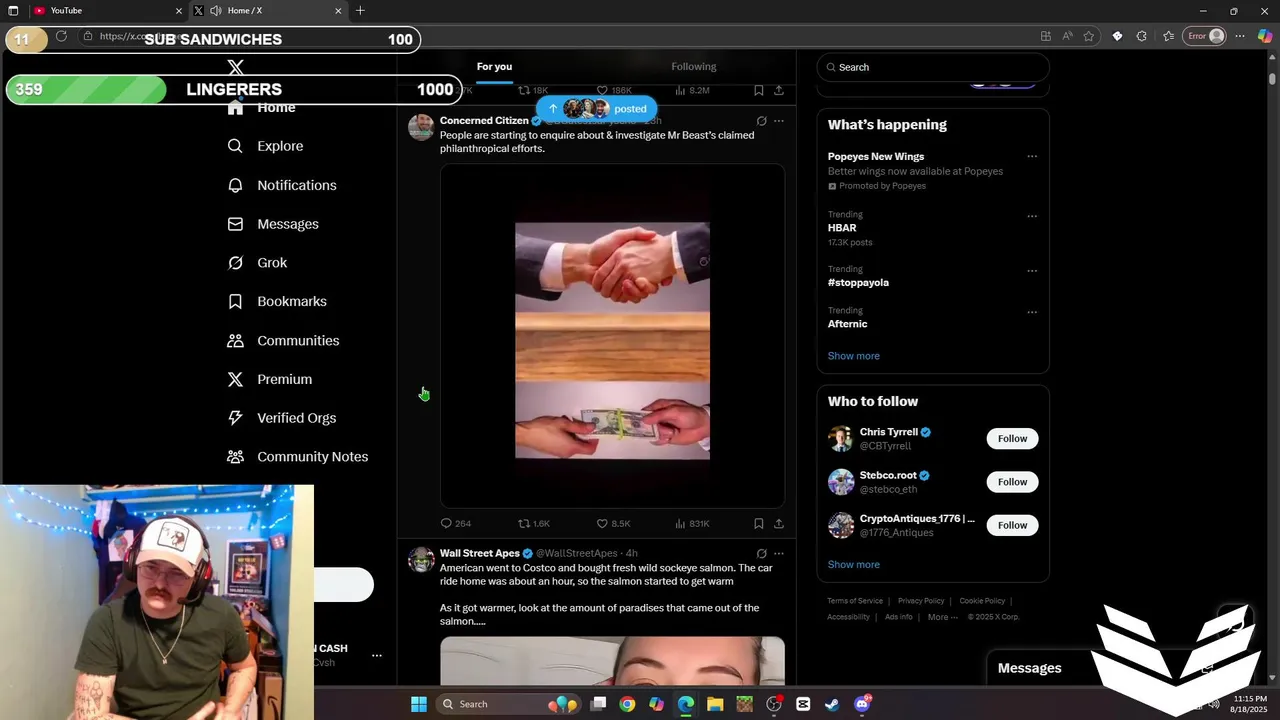
Task: Open options for #stoppayola trend
Action: pos(1032,271)
